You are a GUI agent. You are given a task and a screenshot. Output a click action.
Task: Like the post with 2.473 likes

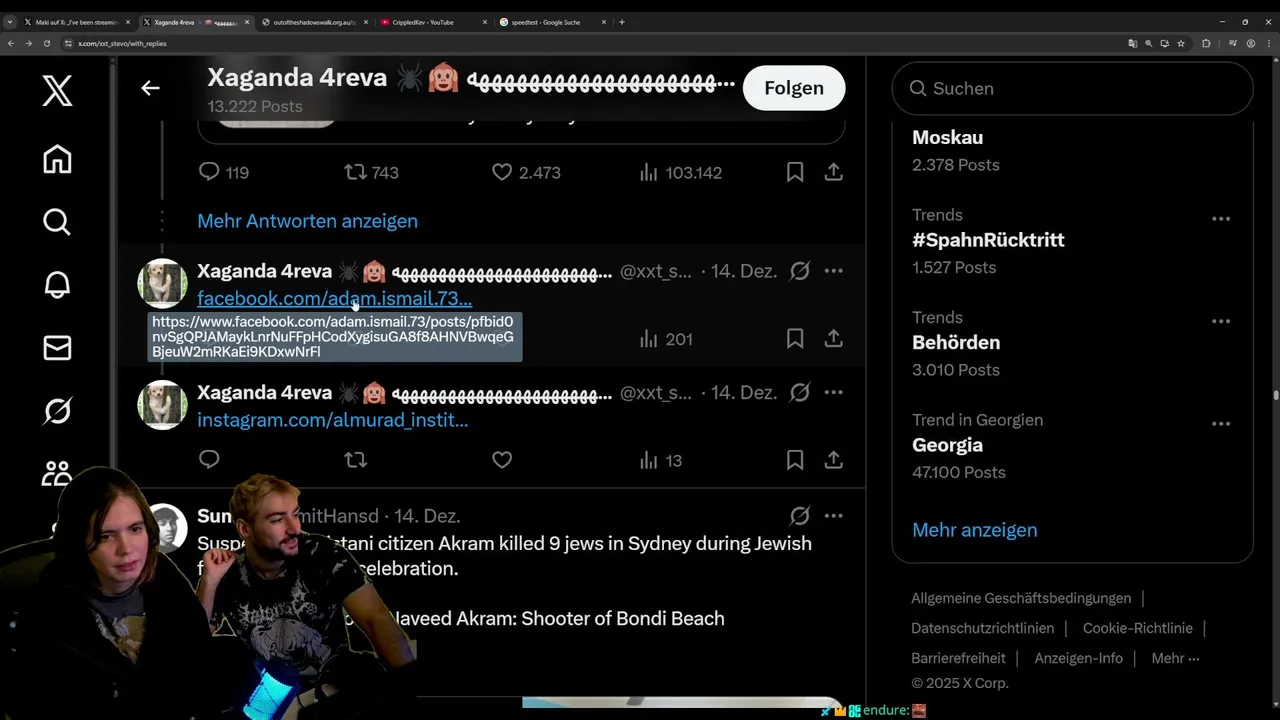[x=502, y=172]
